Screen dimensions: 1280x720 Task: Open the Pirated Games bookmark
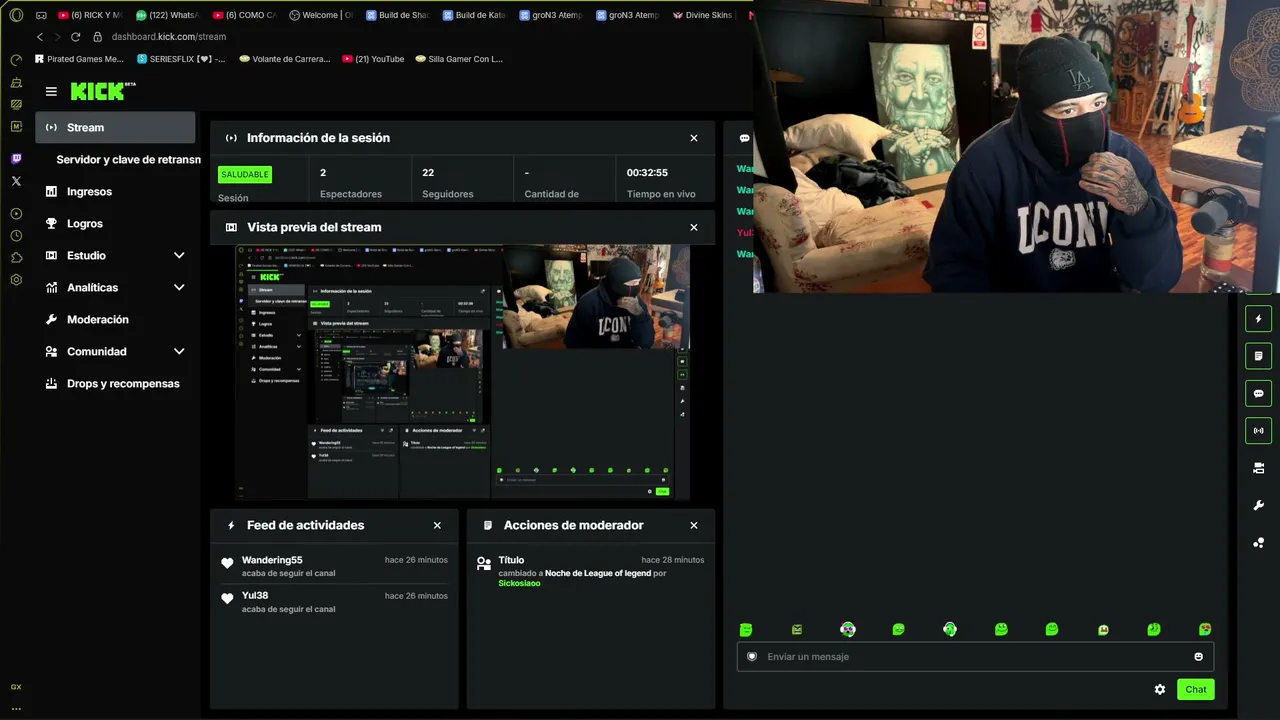(79, 59)
